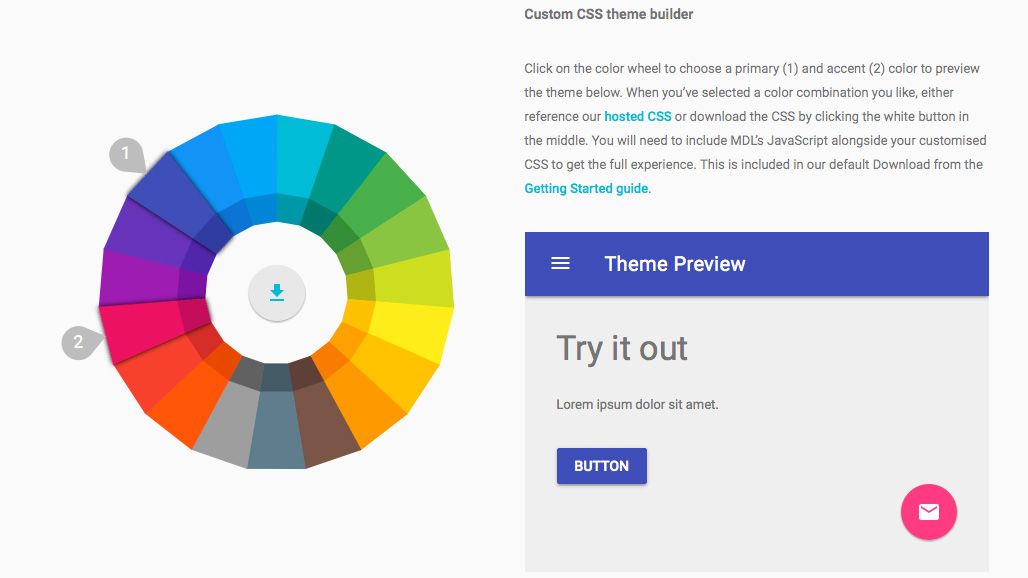The height and width of the screenshot is (578, 1028).
Task: Open the hosted CSS link
Action: [x=637, y=116]
